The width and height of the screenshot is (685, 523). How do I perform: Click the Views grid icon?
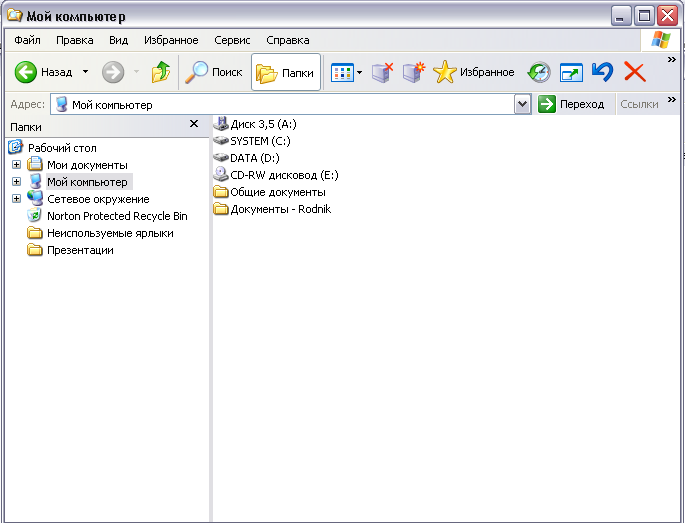coord(342,73)
